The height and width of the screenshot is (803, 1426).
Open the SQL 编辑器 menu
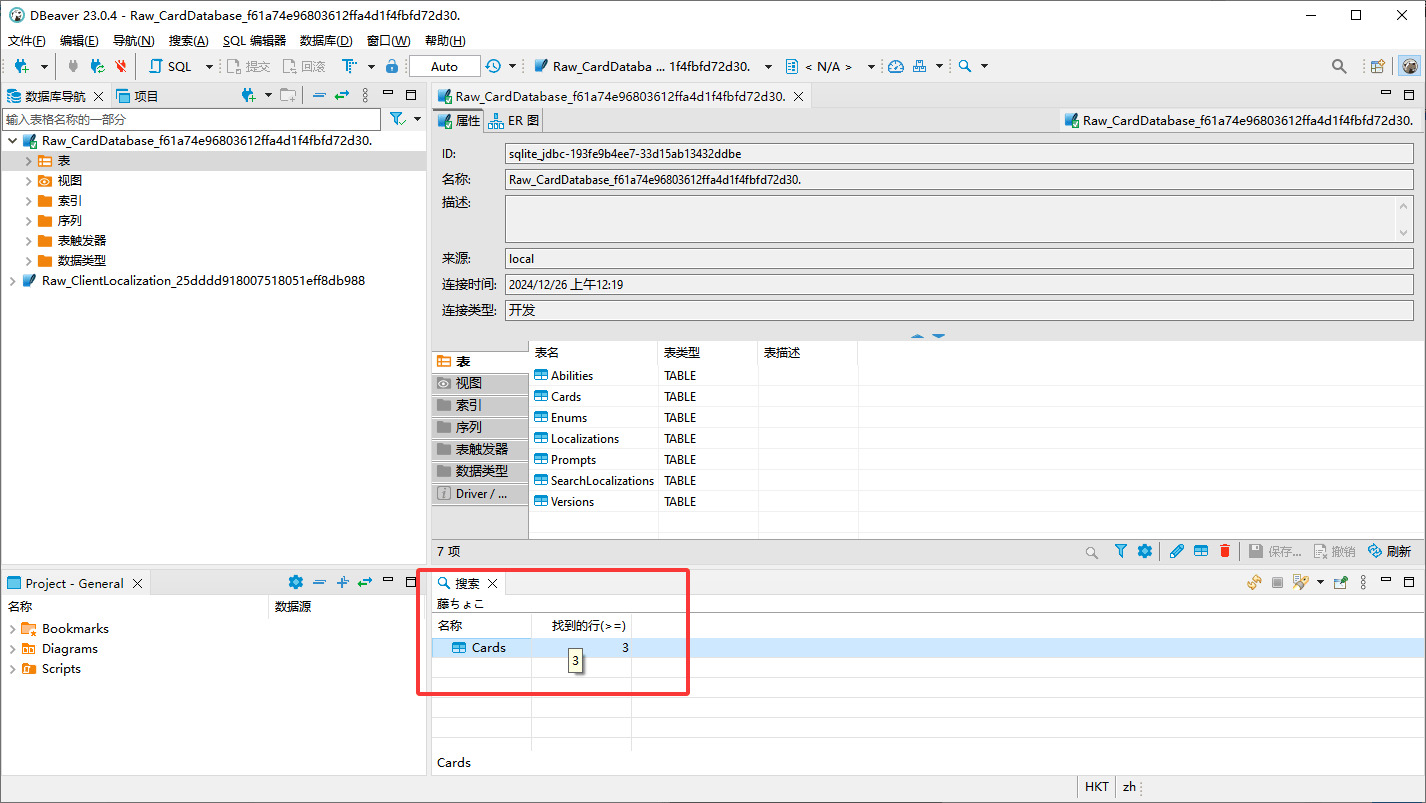[254, 41]
